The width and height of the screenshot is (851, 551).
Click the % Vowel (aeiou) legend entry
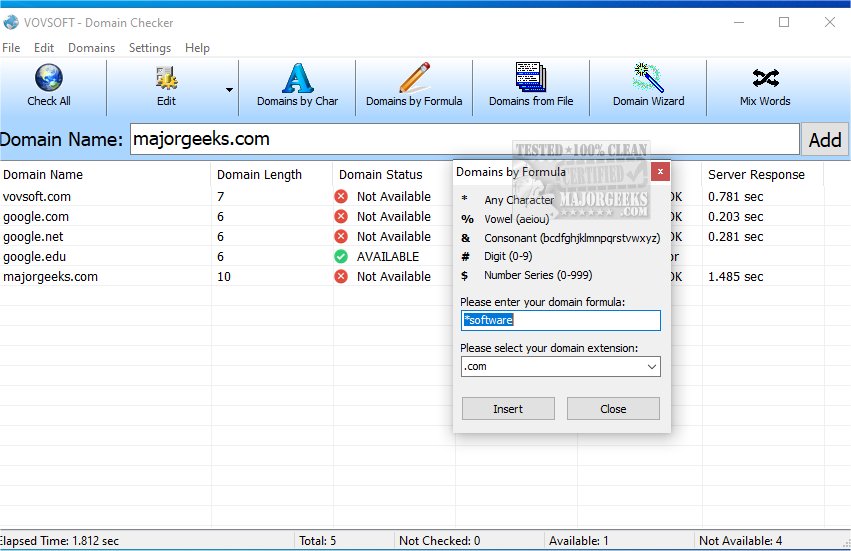point(505,219)
